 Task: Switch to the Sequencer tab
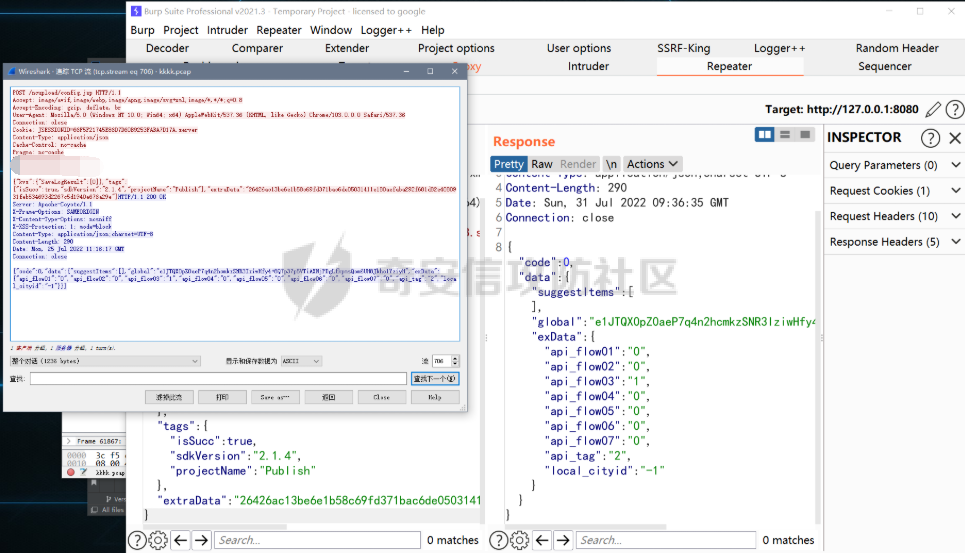click(884, 66)
